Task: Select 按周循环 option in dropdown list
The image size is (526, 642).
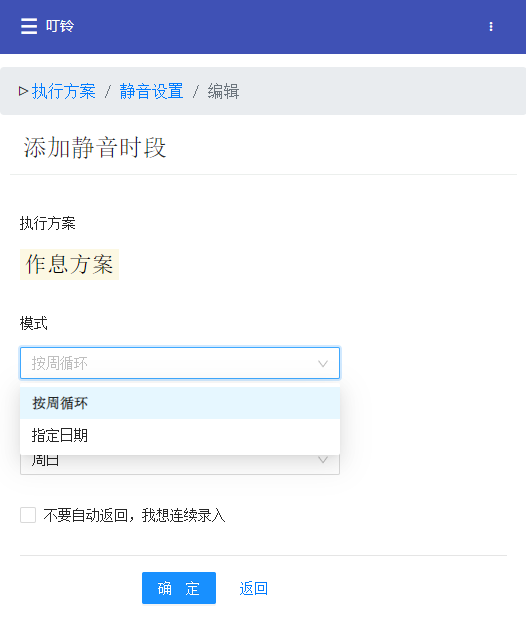Action: pyautogui.click(x=180, y=403)
